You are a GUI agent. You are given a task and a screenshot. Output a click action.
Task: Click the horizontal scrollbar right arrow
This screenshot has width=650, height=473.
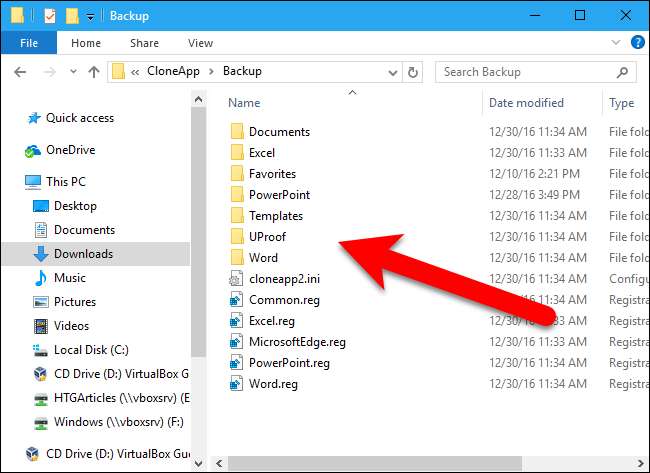click(x=641, y=463)
